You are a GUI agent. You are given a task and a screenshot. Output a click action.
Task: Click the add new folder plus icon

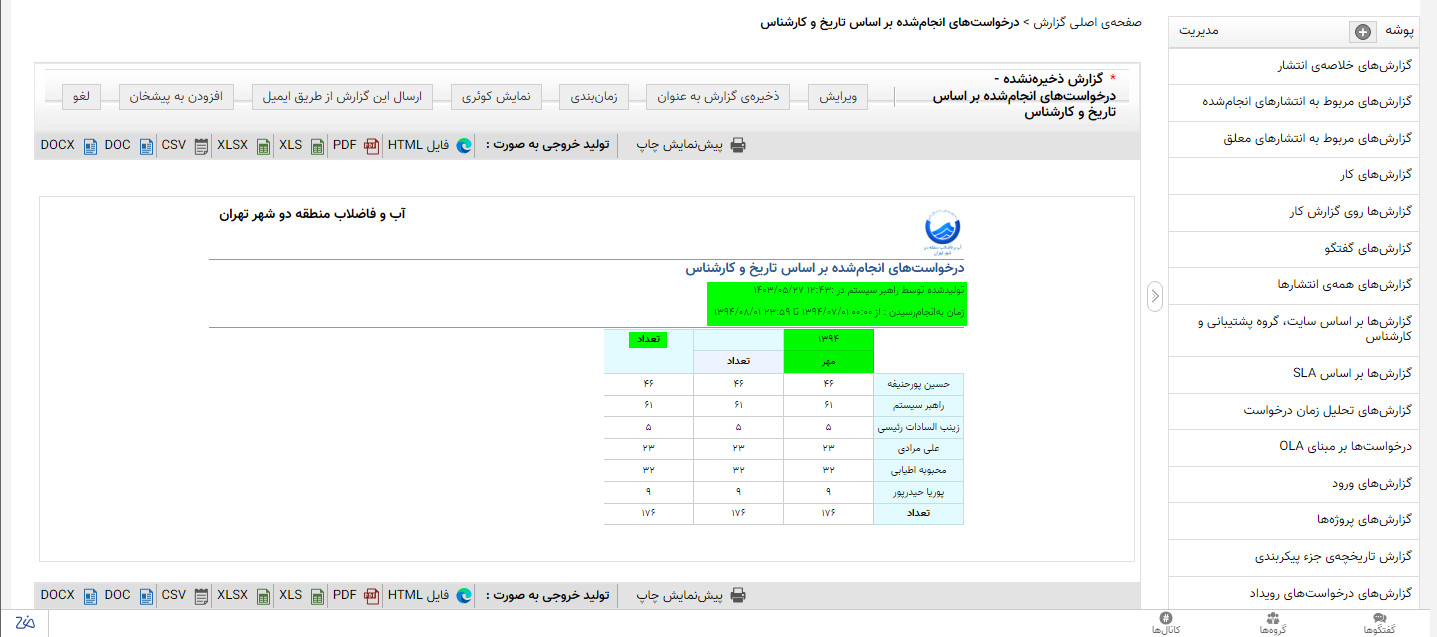[x=1362, y=31]
